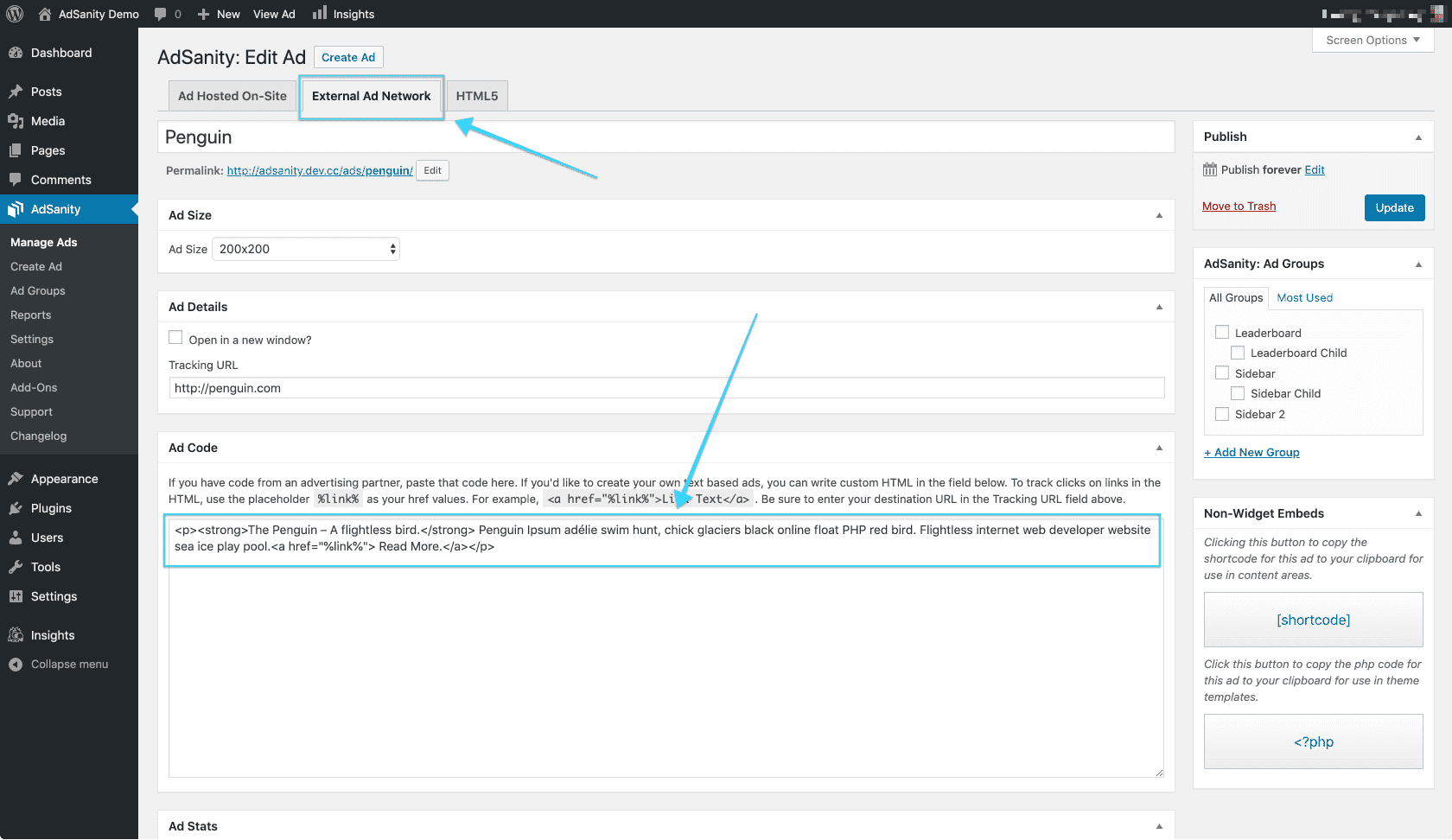This screenshot has width=1452, height=840.
Task: Click the Create Ad button next to title
Action: tap(348, 57)
